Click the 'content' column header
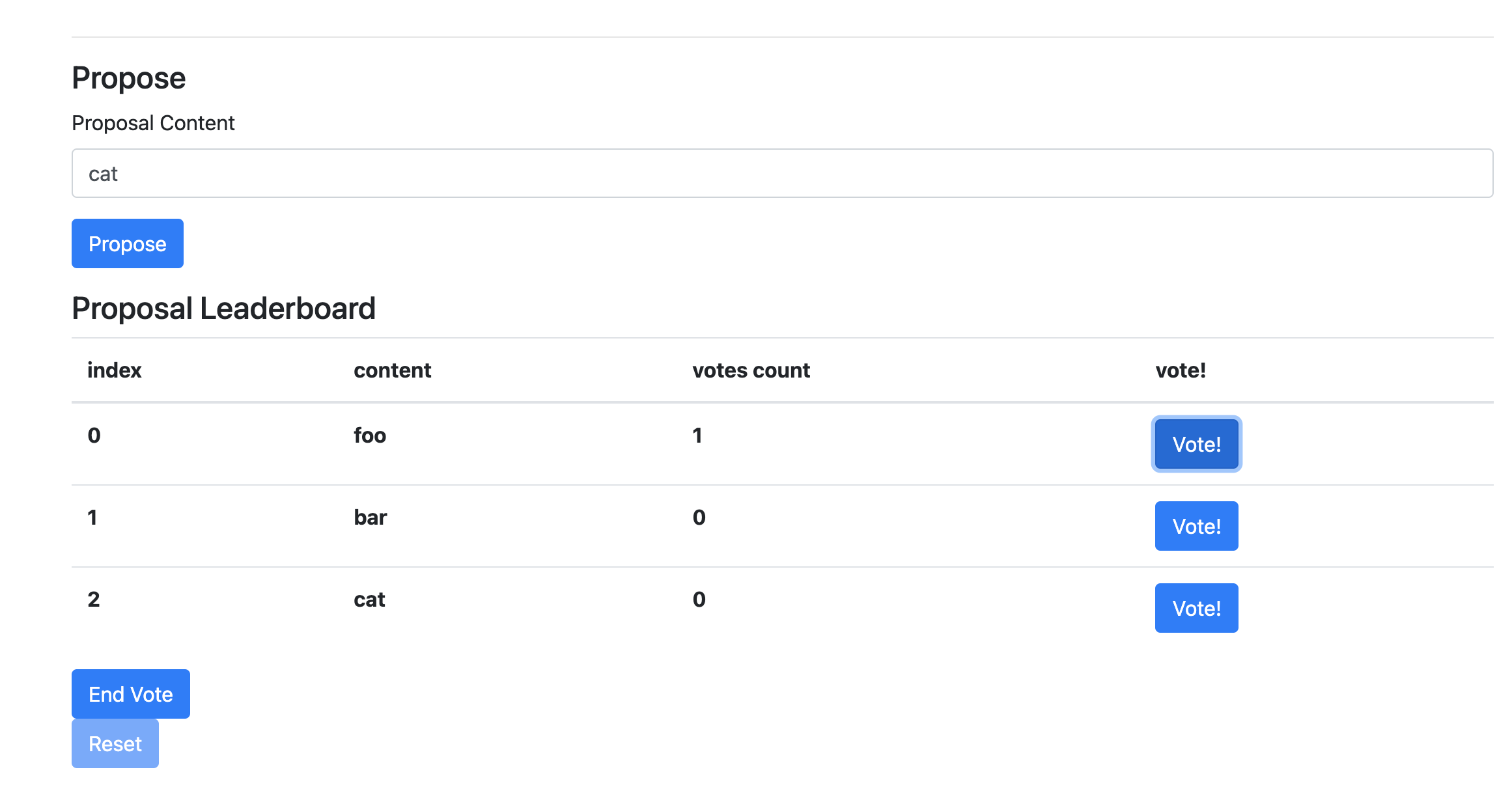 pos(392,370)
